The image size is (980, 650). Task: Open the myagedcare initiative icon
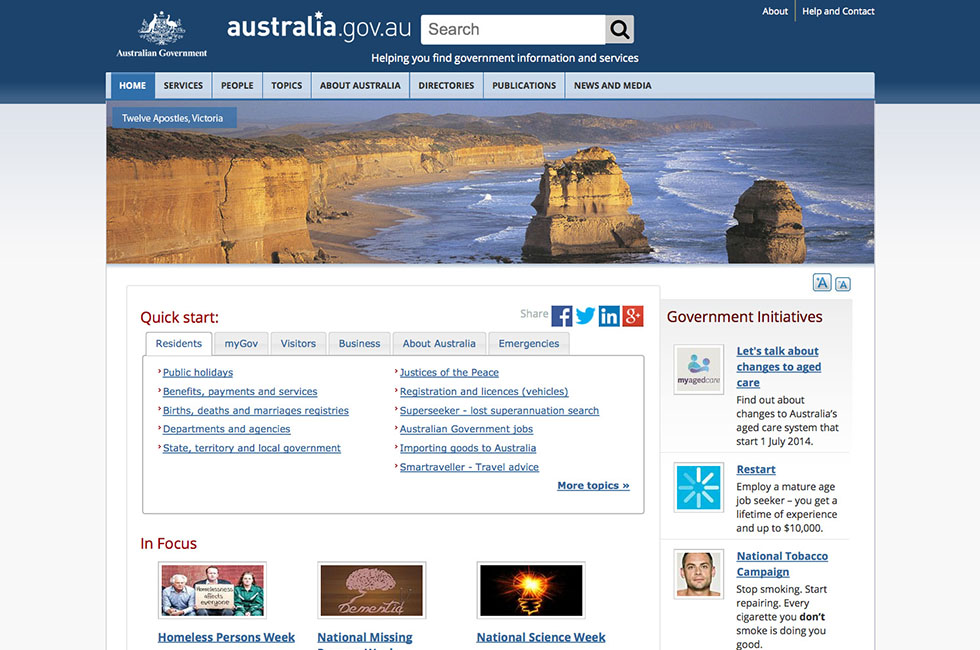[699, 369]
